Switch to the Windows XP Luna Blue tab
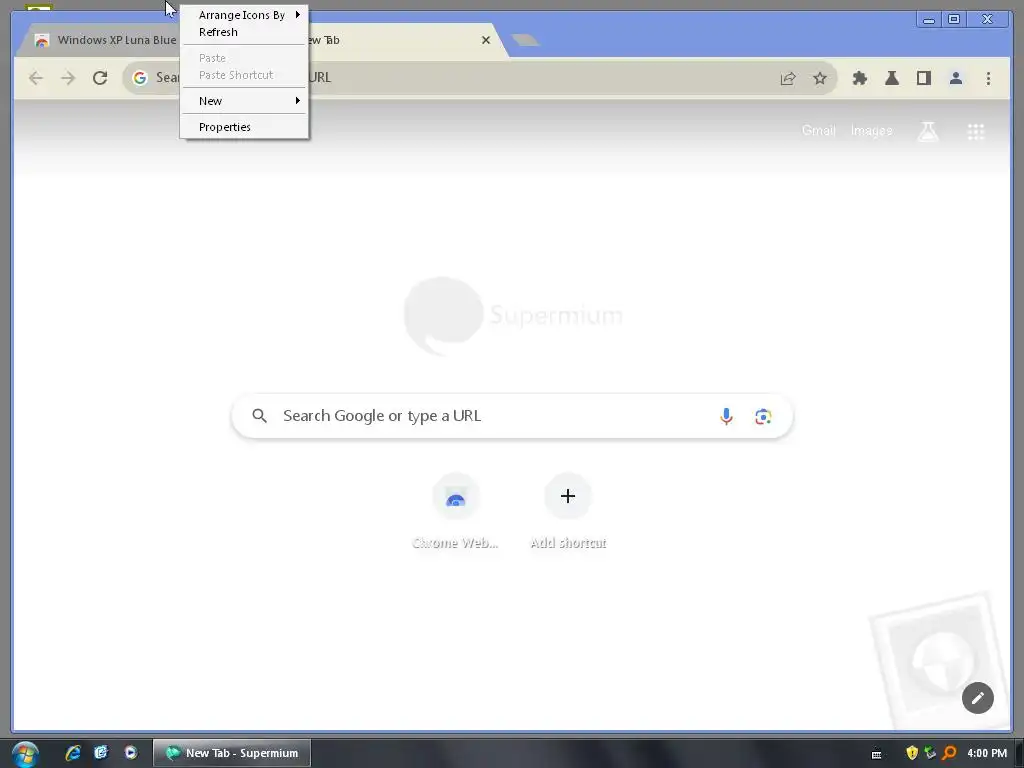Image resolution: width=1024 pixels, height=768 pixels. 104,40
